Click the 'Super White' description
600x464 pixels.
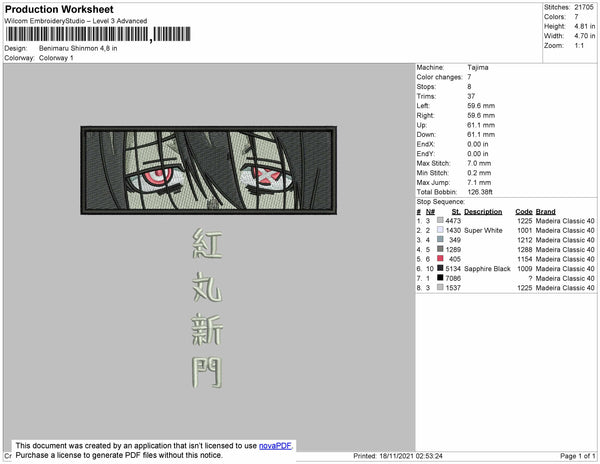click(x=483, y=230)
